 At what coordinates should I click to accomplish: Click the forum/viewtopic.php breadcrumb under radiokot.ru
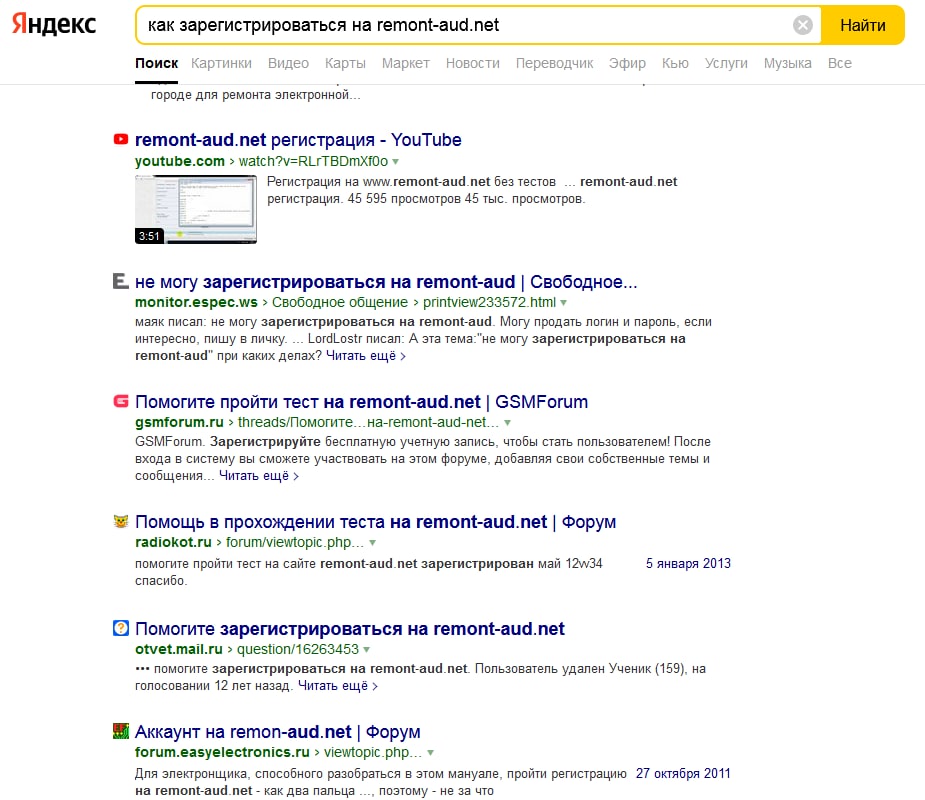click(x=295, y=542)
